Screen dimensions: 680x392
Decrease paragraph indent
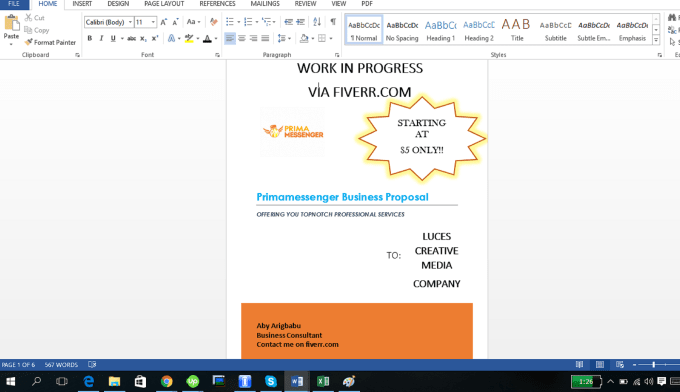[288, 22]
